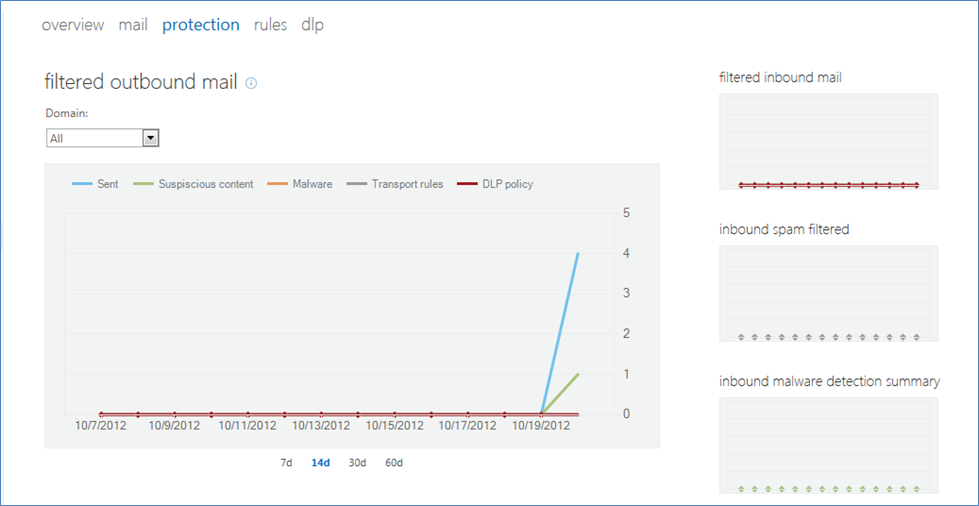Click the Transport rules legend label
Viewport: 979px width, 506px height.
pos(407,184)
